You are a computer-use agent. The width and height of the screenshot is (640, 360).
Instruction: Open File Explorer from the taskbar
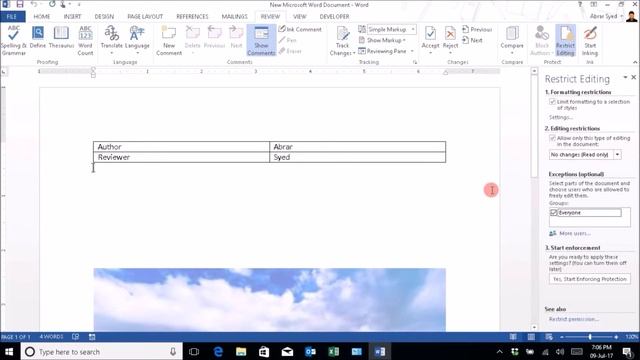point(241,351)
